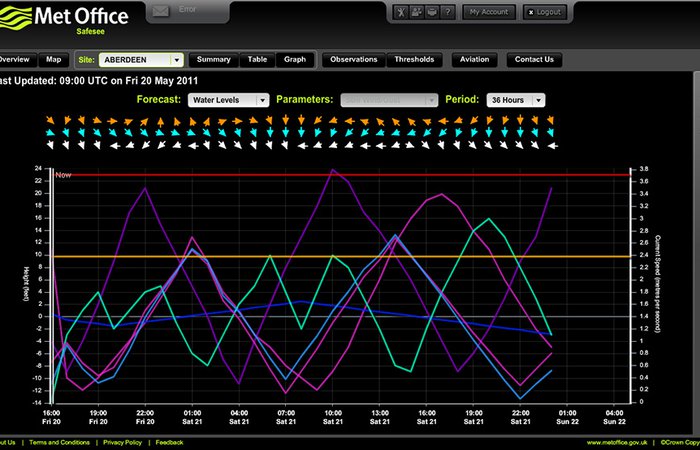Open help via the question mark icon
Viewport: 700px width, 450px height.
(x=447, y=12)
